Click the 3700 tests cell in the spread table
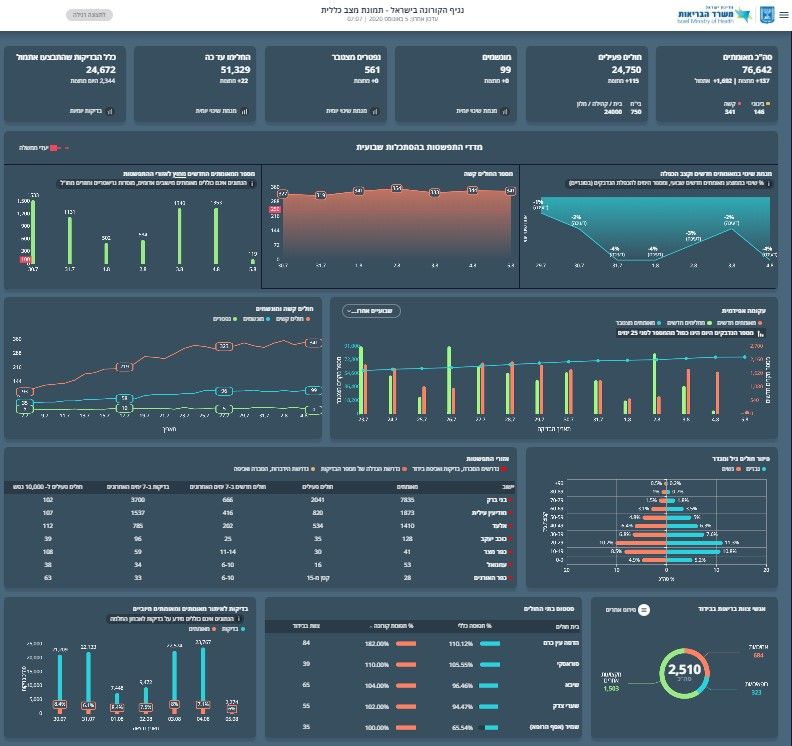792x746 pixels. 137,500
